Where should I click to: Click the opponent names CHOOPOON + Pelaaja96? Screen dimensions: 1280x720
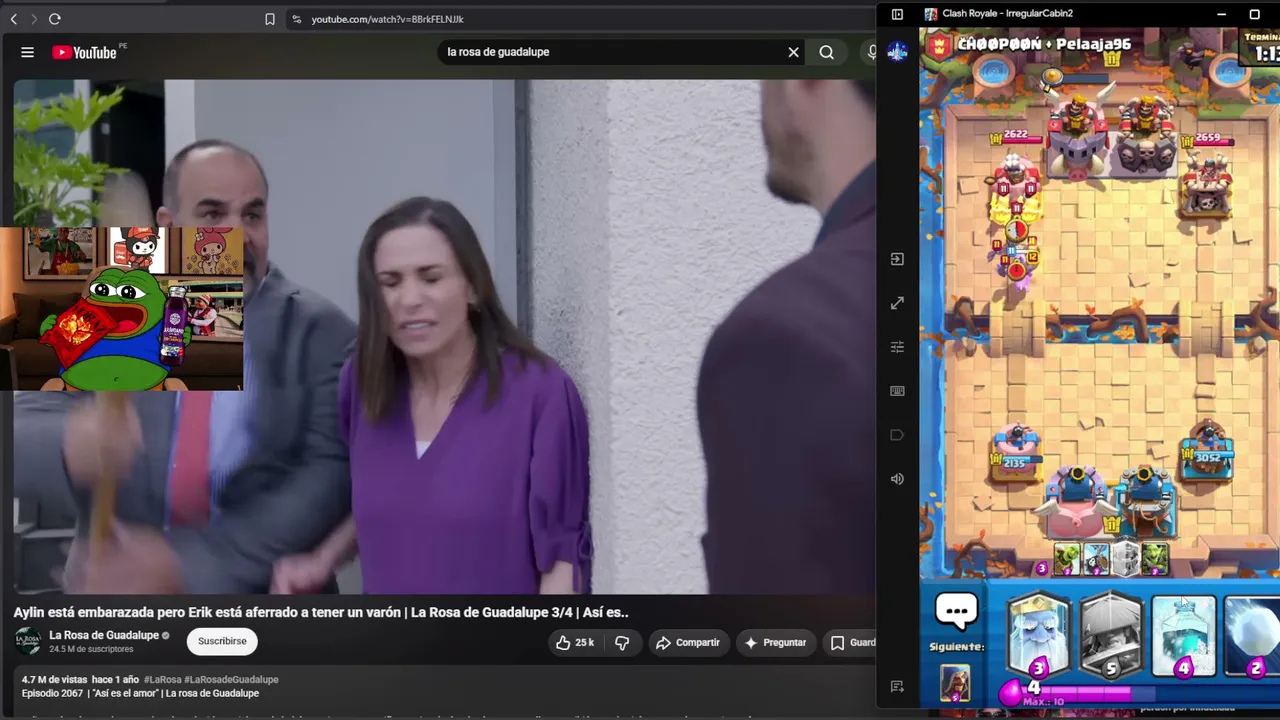(1044, 44)
